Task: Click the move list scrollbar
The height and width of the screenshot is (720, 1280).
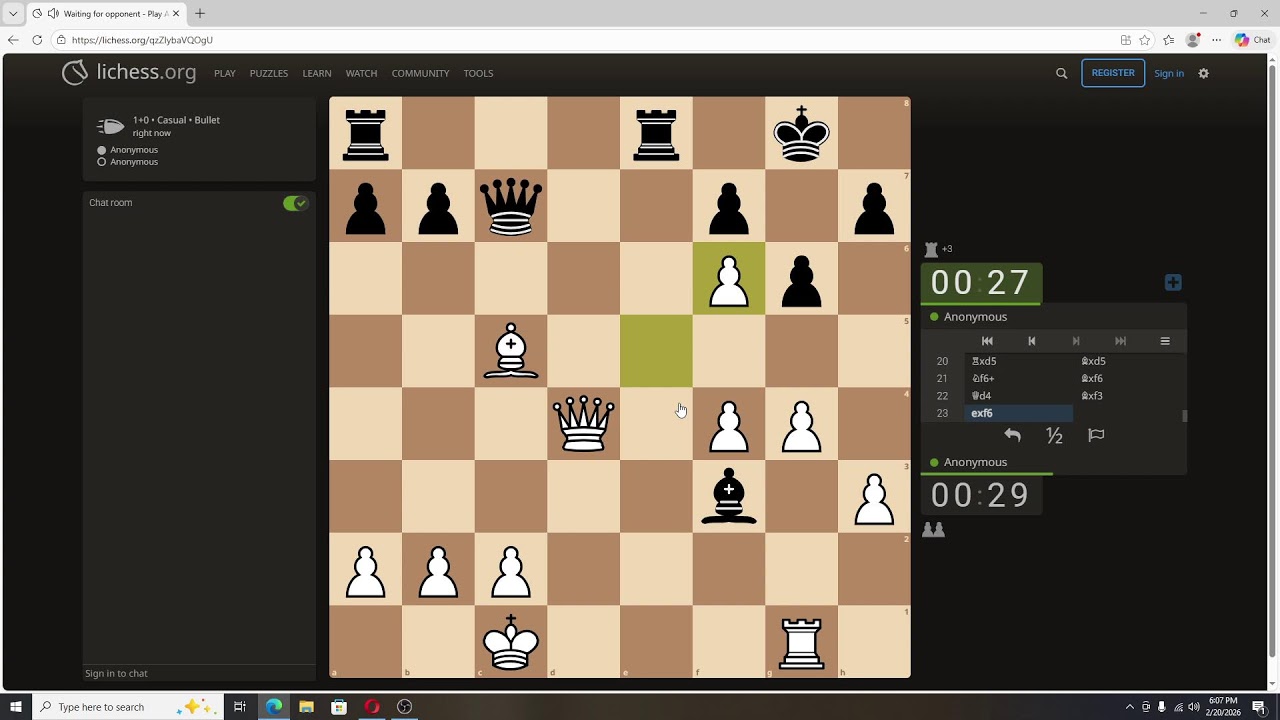Action: (1184, 415)
